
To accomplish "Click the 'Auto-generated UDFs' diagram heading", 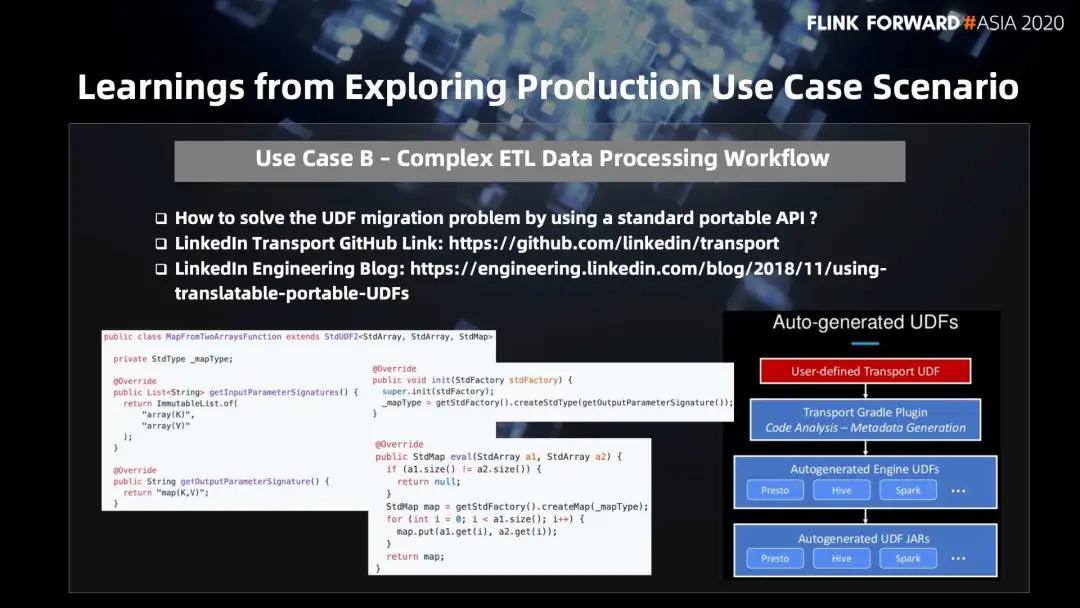I will pyautogui.click(x=865, y=322).
